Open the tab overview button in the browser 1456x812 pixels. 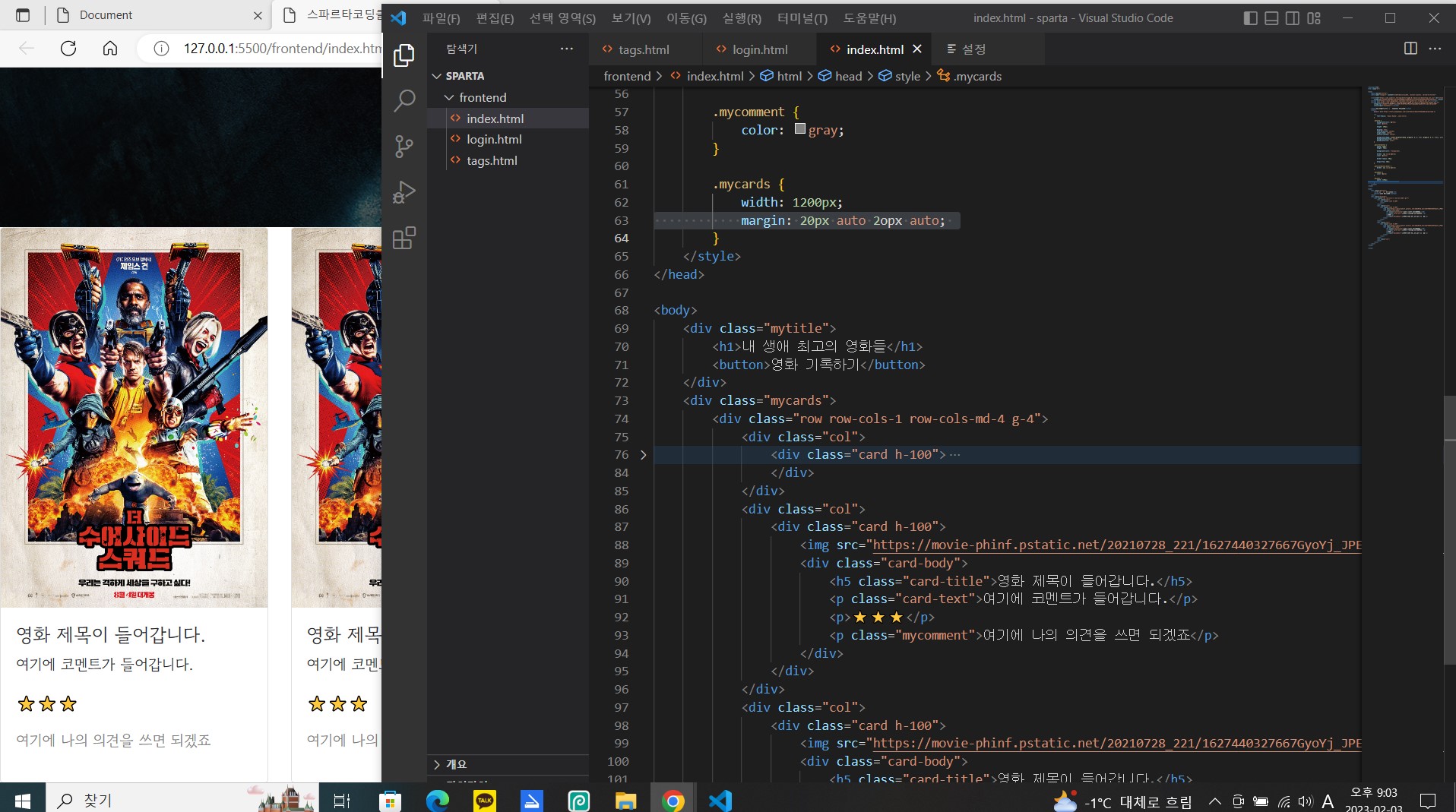pyautogui.click(x=23, y=15)
